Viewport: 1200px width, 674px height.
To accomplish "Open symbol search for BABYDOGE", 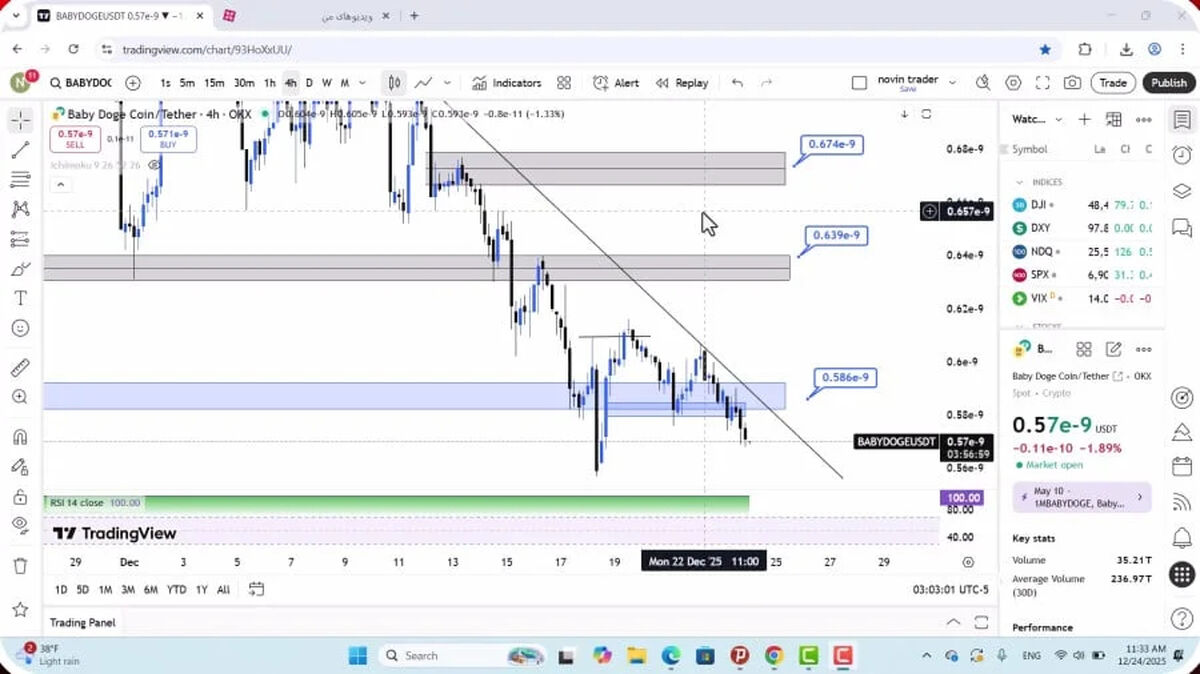I will [x=81, y=83].
